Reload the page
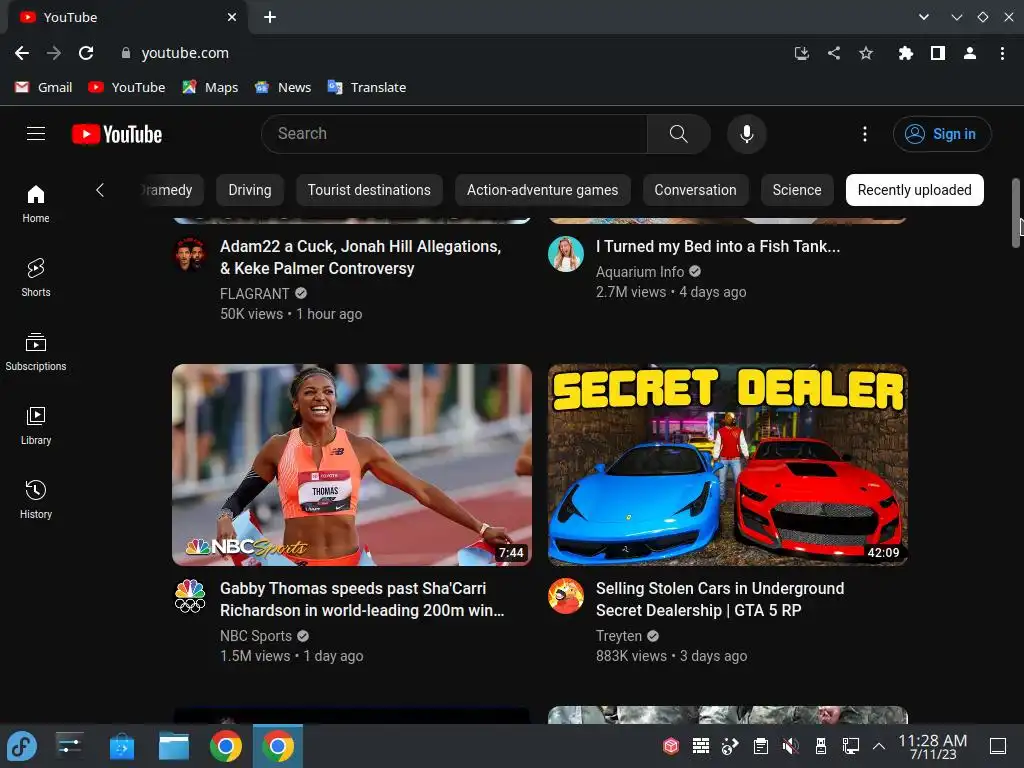Viewport: 1024px width, 768px height. (86, 53)
